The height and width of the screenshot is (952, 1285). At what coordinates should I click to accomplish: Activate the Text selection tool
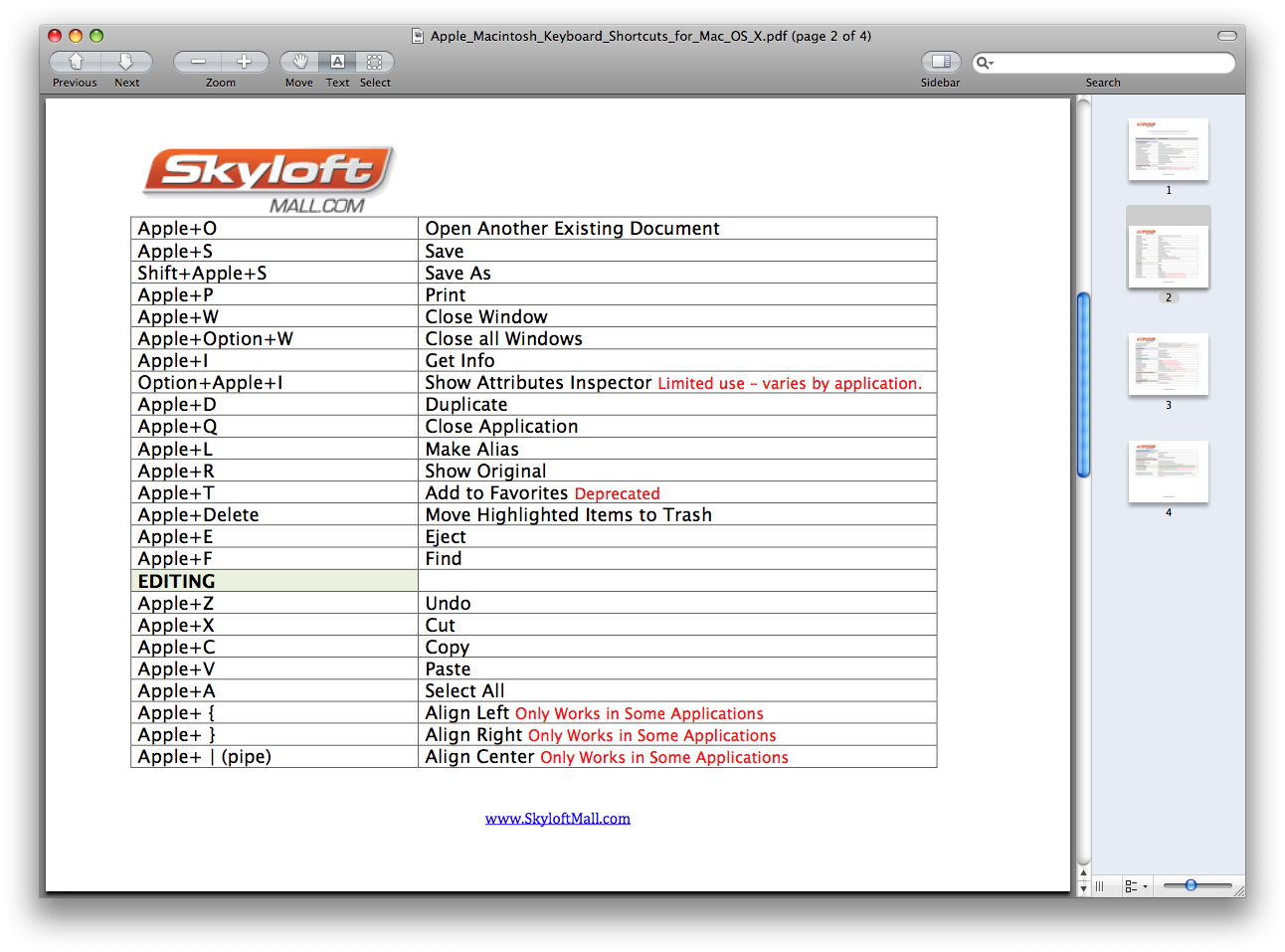(x=337, y=62)
